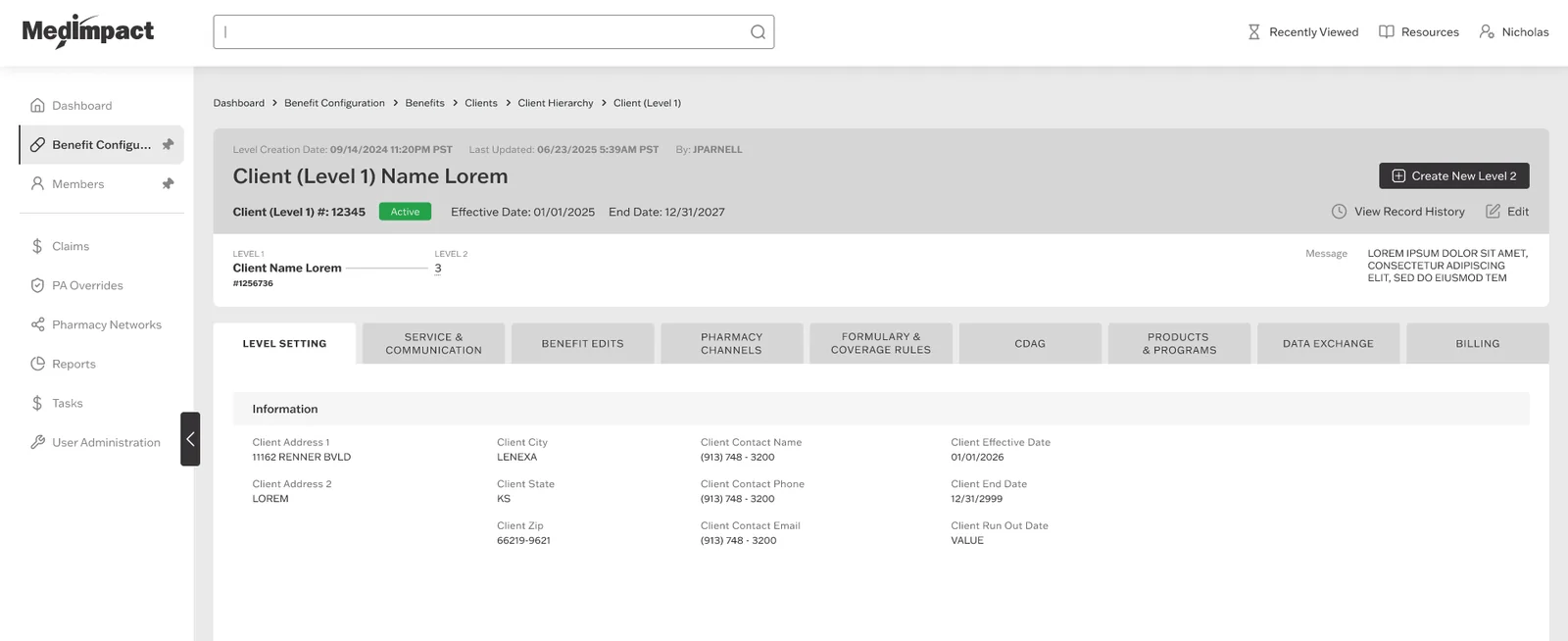This screenshot has width=1568, height=641.
Task: Click the Members person icon
Action: tap(37, 183)
